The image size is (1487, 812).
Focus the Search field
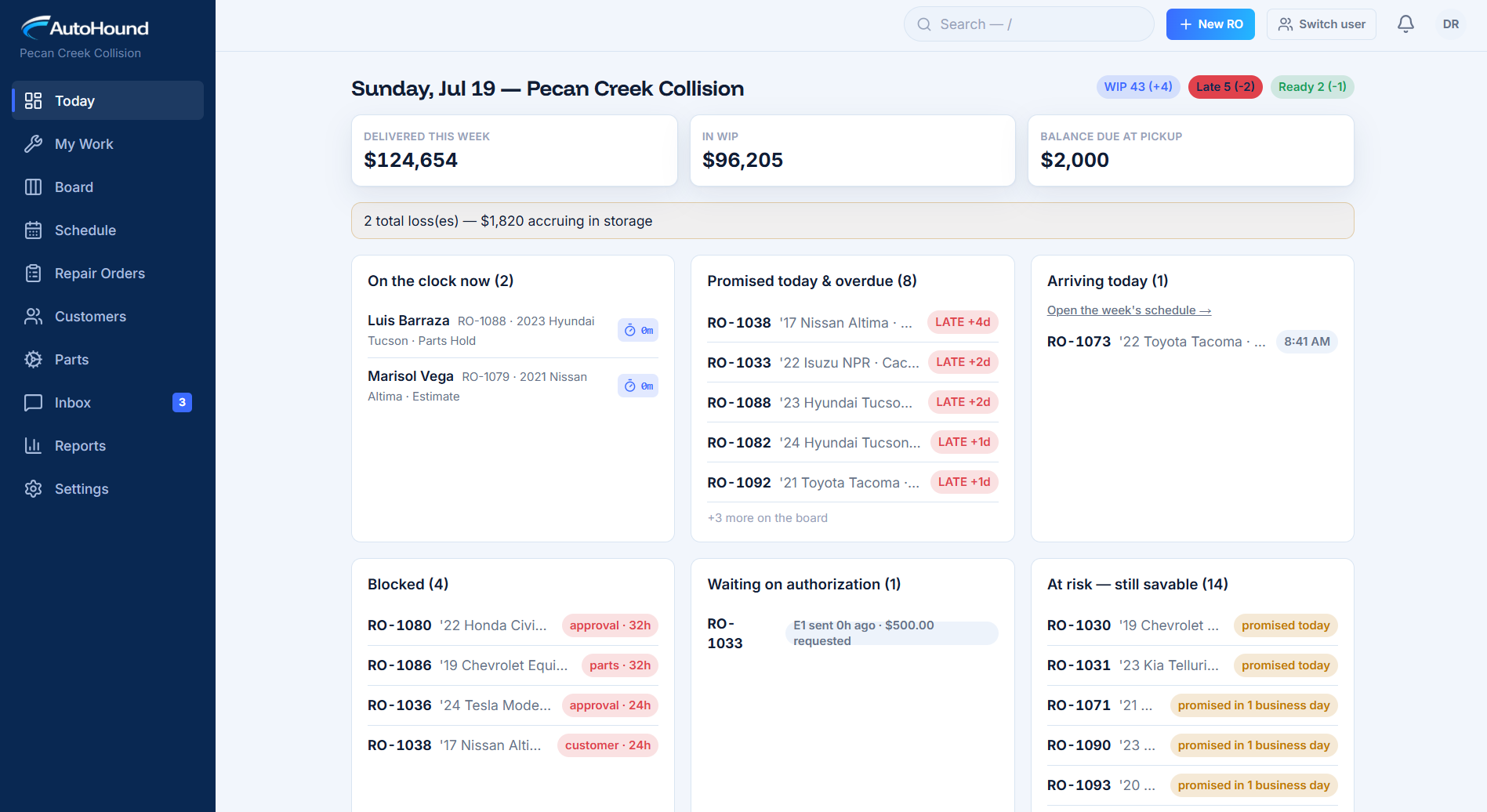click(x=1028, y=24)
